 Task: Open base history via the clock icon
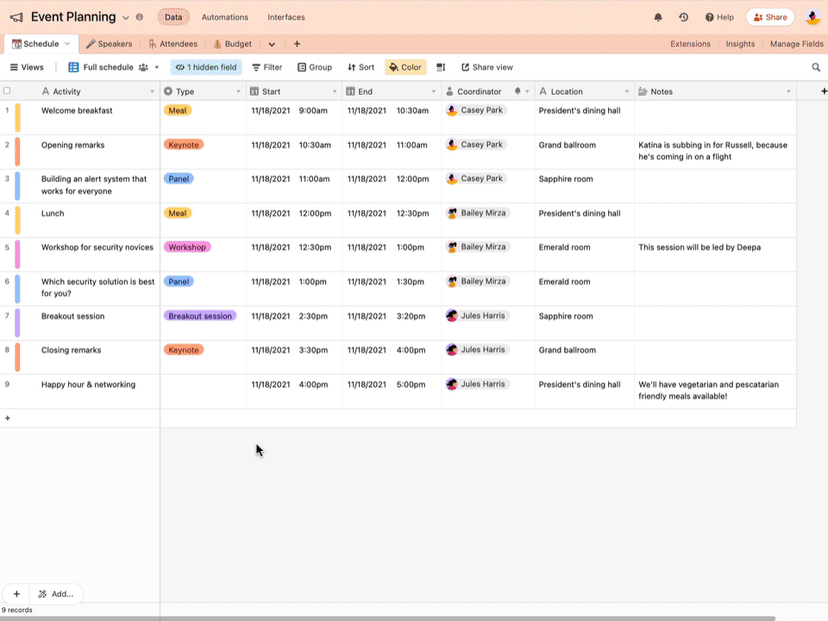click(684, 17)
